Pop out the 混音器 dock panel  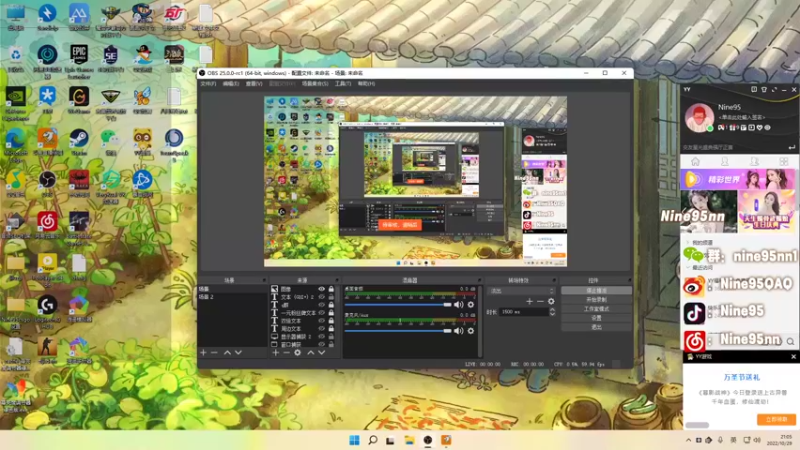click(x=479, y=280)
